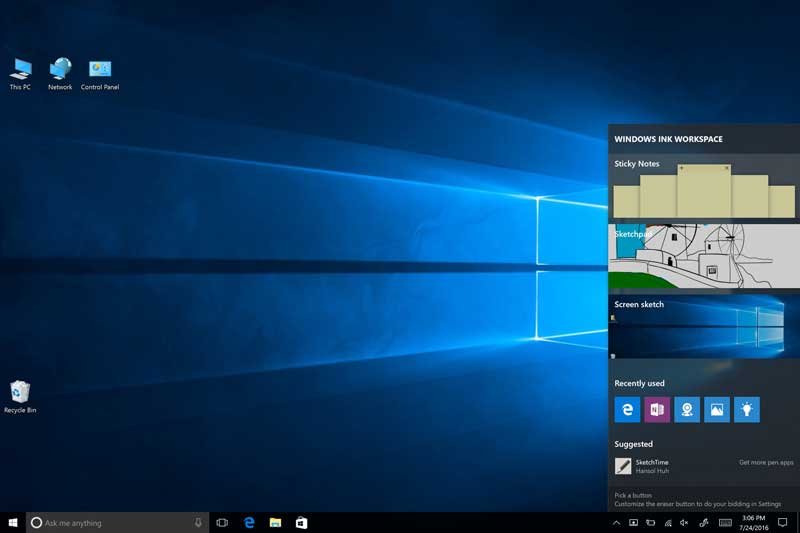Click the Cortana microphone icon

tap(198, 523)
